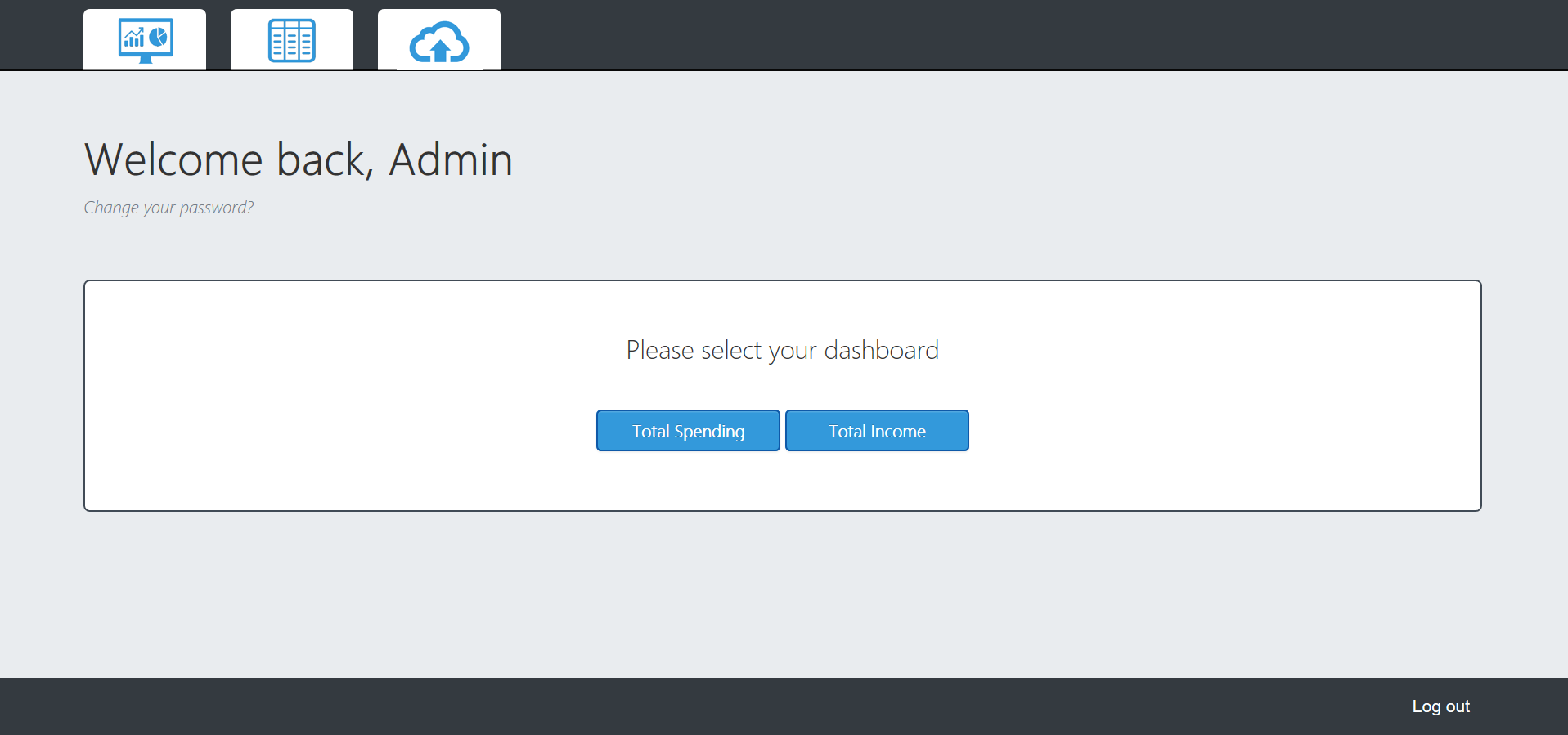Click the Change your password link
The width and height of the screenshot is (1568, 735).
click(168, 208)
